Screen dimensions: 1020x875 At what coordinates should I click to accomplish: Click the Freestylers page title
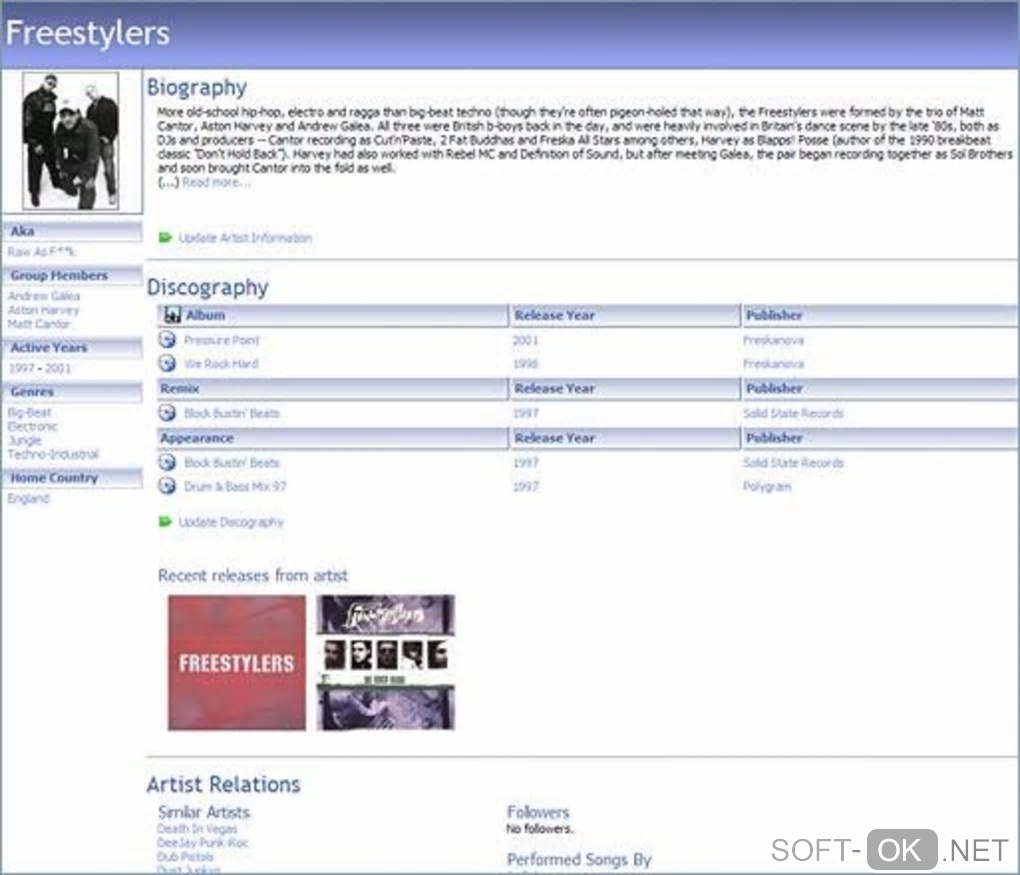88,33
